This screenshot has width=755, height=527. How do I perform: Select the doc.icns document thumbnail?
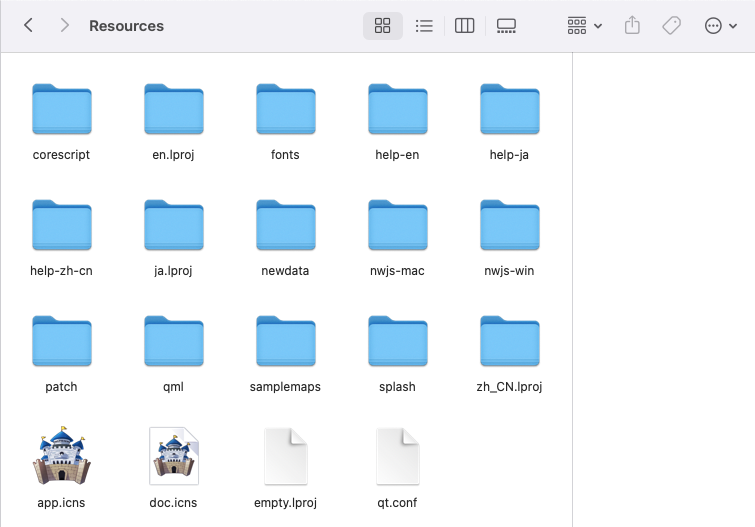tap(174, 456)
